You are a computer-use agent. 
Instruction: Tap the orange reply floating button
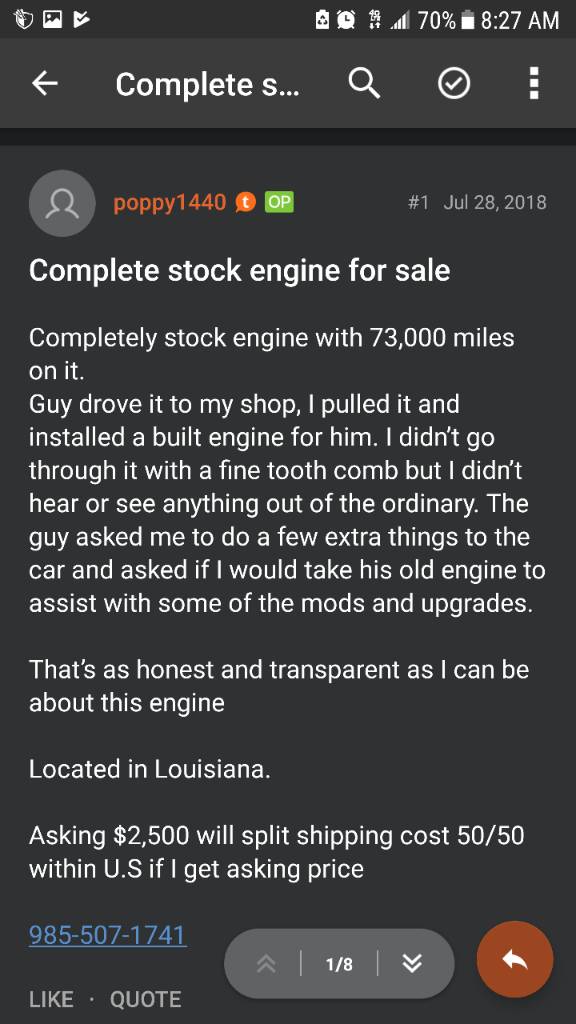tap(515, 959)
